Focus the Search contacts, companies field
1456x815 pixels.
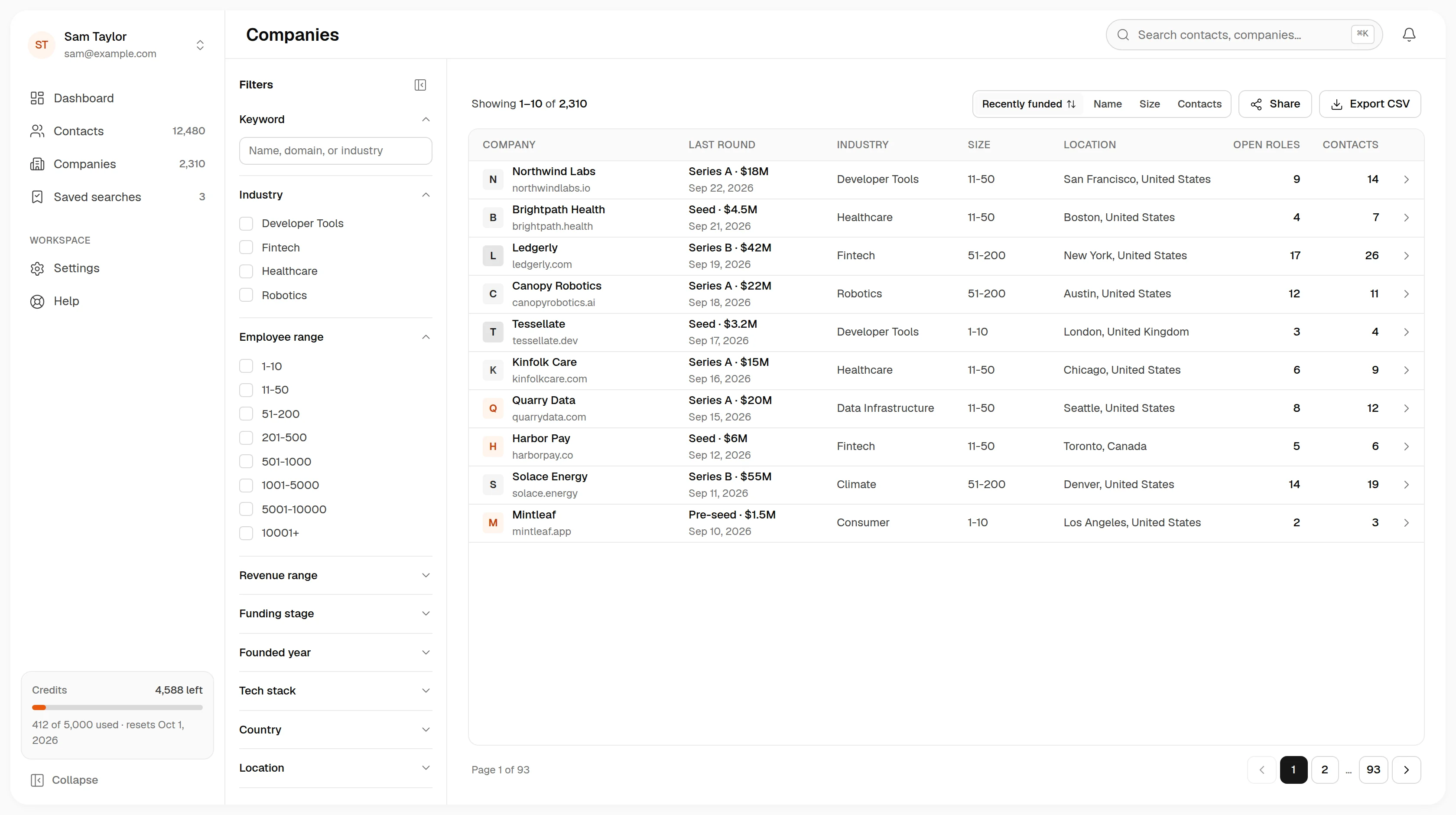(1244, 35)
